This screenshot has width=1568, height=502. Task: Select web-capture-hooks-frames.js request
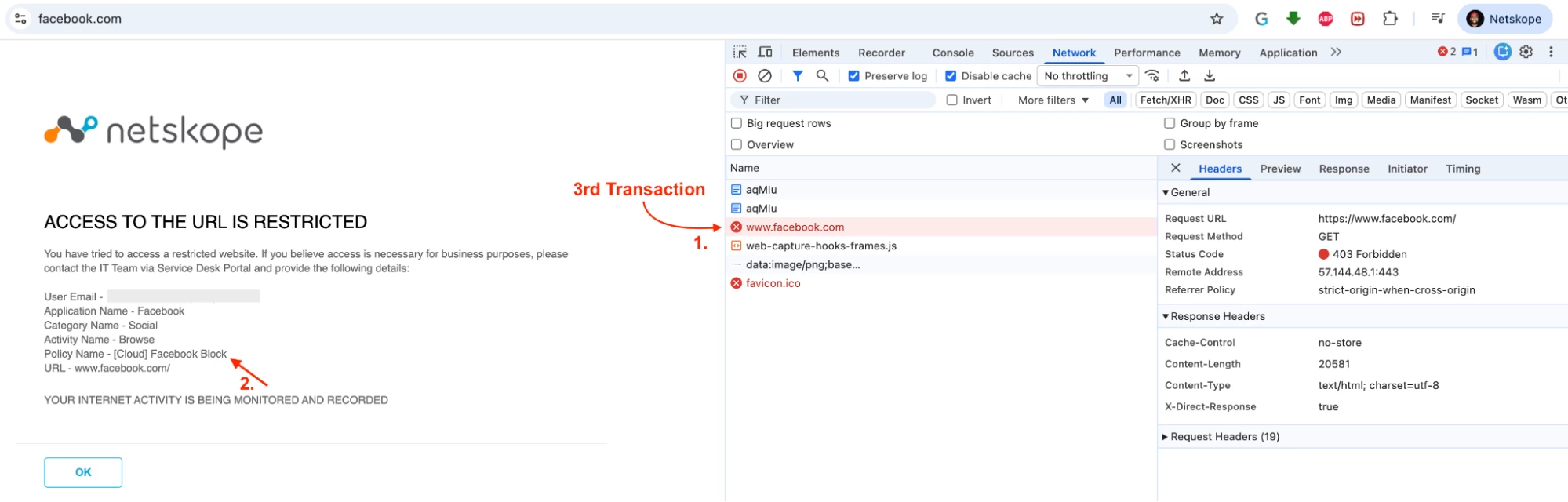pyautogui.click(x=941, y=246)
